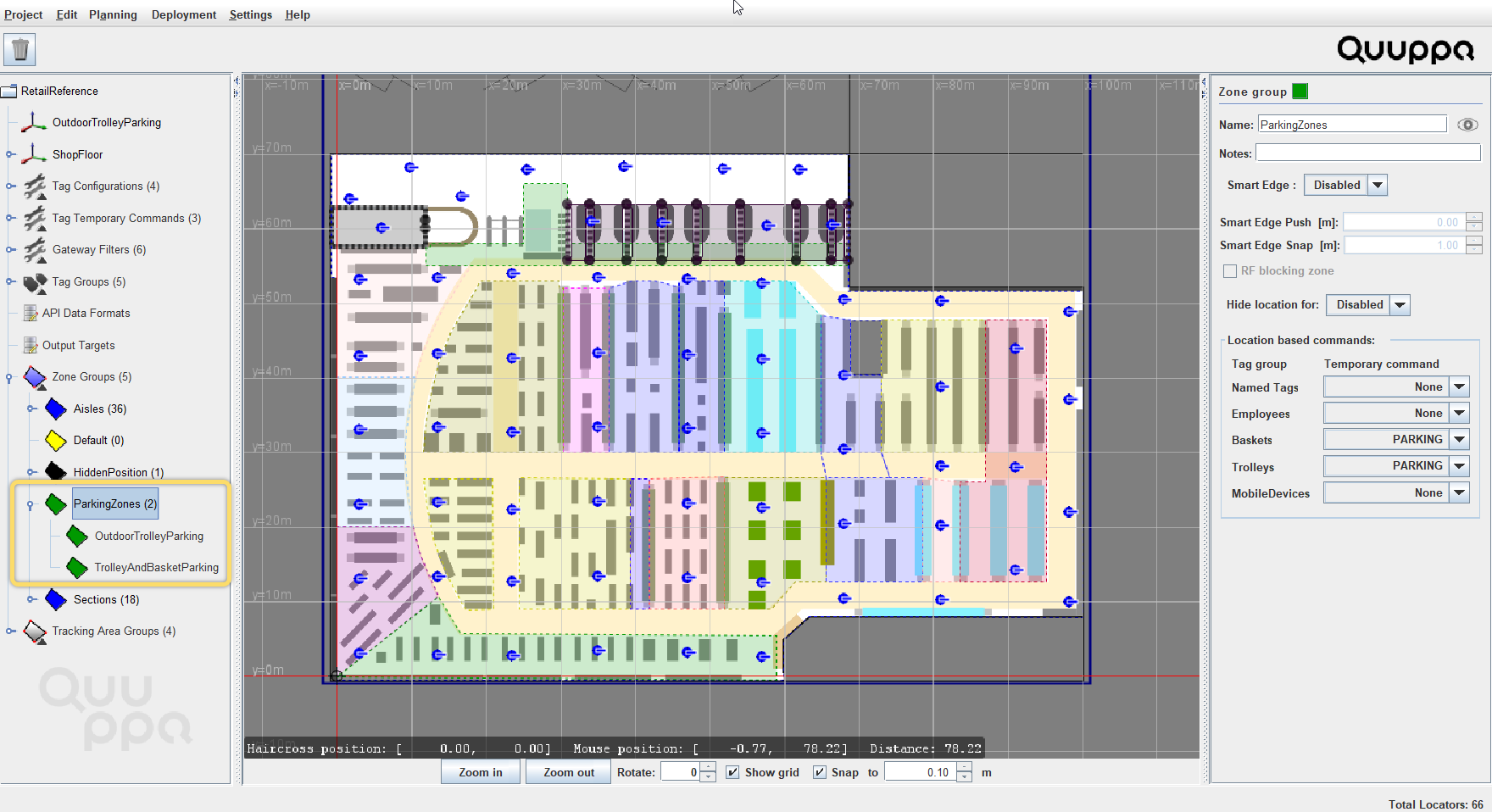1492x812 pixels.
Task: Click the Gateway Filters icon
Action: pyautogui.click(x=35, y=249)
